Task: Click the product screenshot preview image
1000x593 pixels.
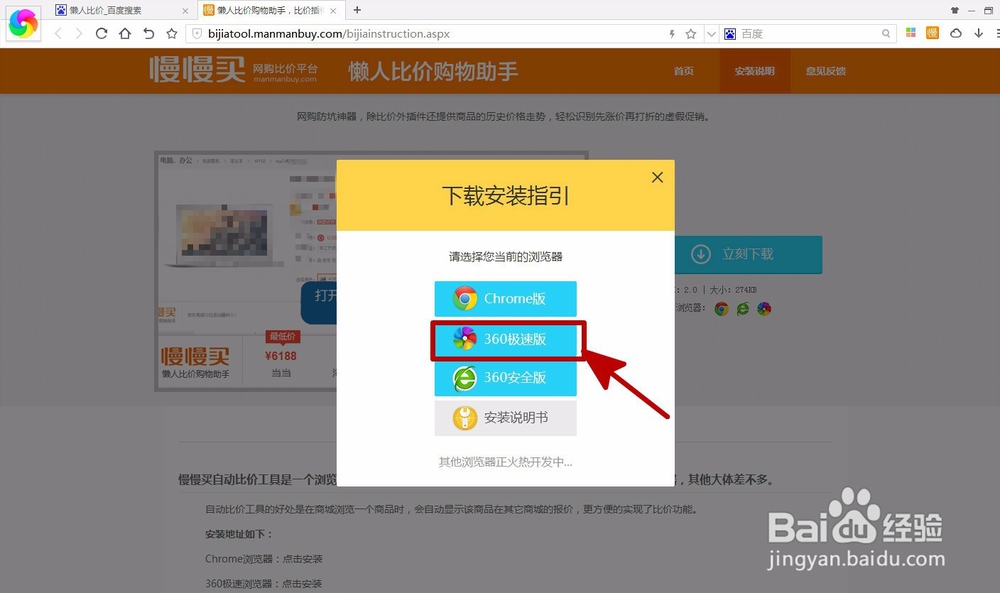Action: (246, 271)
